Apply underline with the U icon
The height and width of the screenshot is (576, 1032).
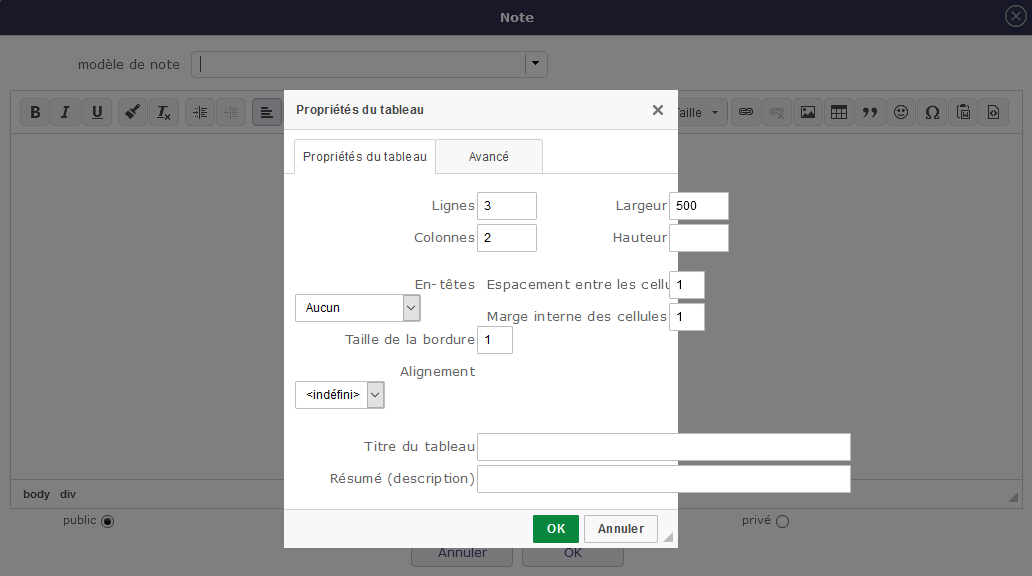click(x=96, y=112)
